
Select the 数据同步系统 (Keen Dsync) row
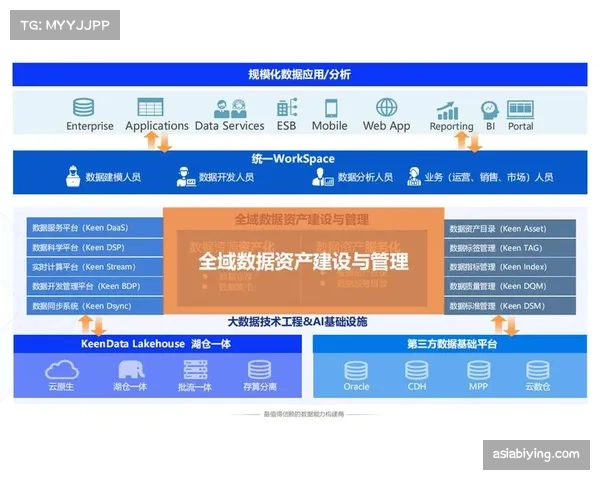(x=95, y=306)
